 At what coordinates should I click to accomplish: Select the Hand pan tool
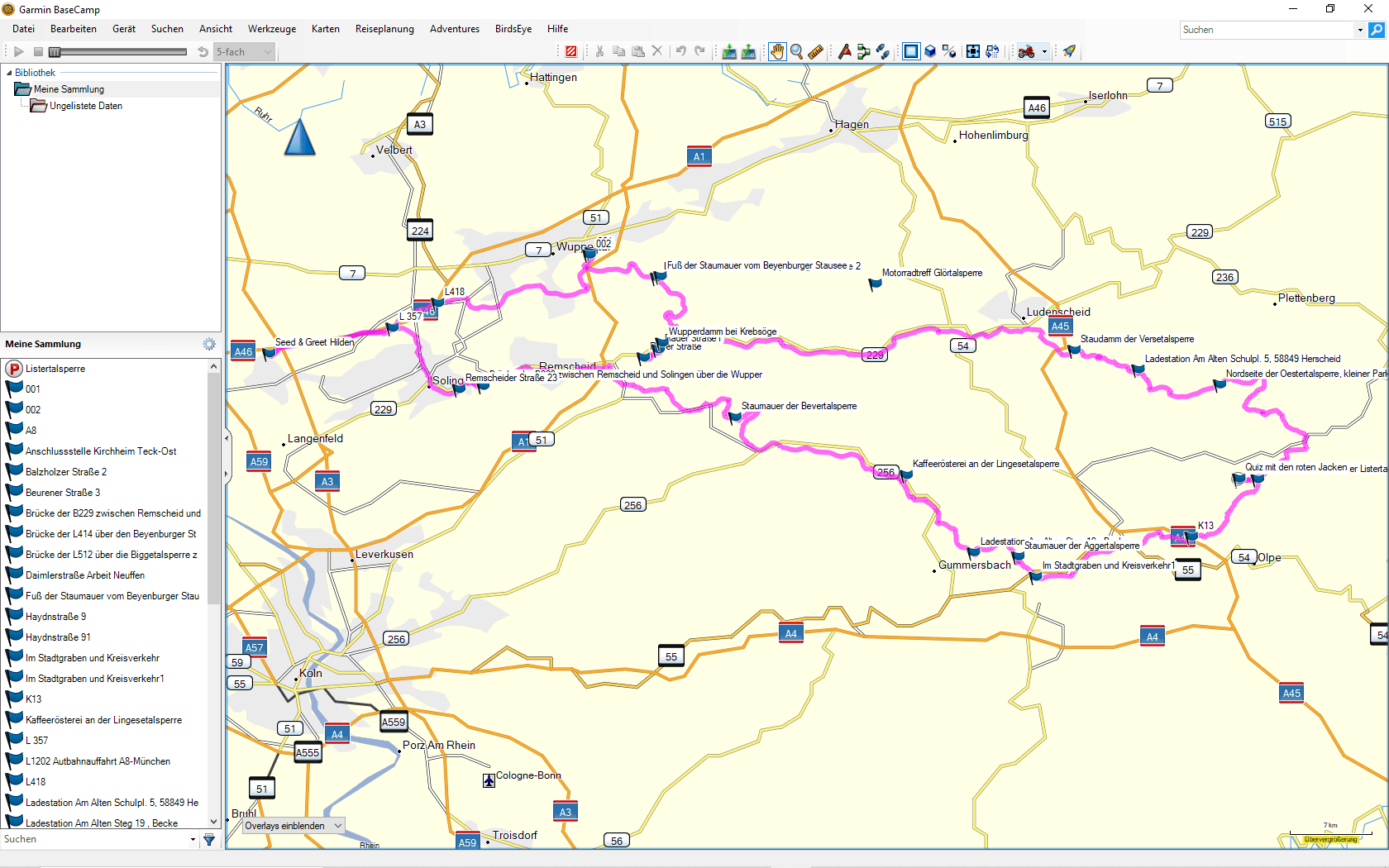click(777, 51)
